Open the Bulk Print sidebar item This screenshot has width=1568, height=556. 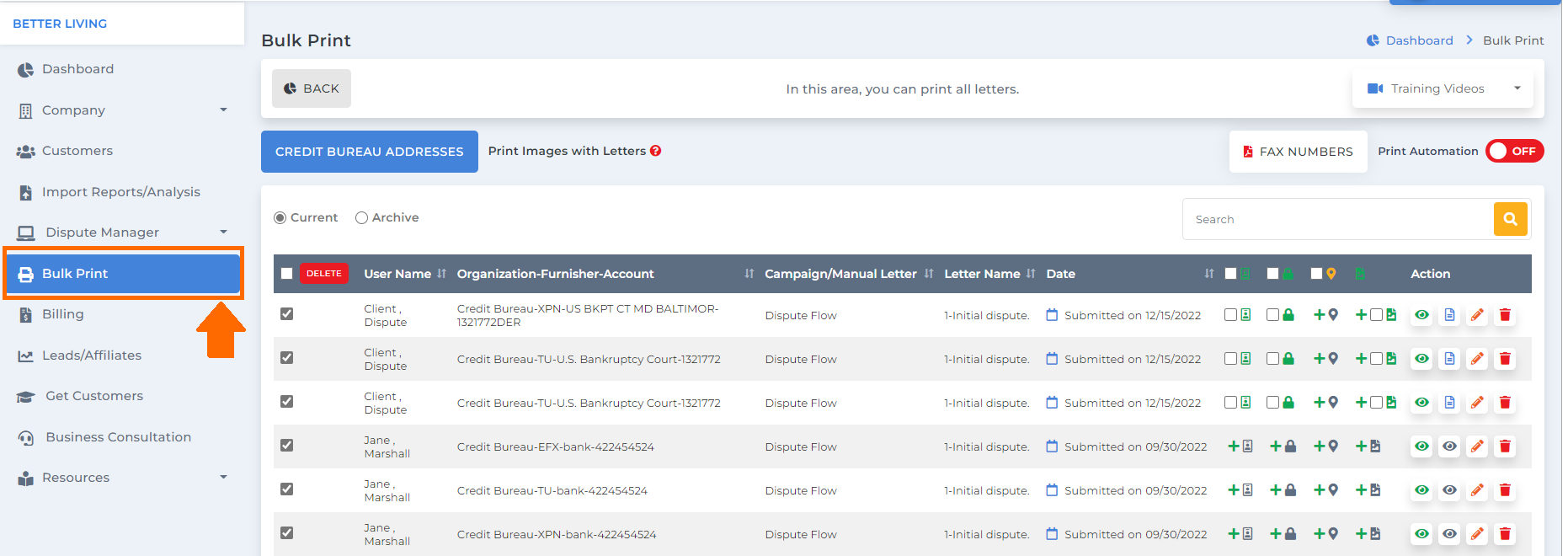click(123, 274)
